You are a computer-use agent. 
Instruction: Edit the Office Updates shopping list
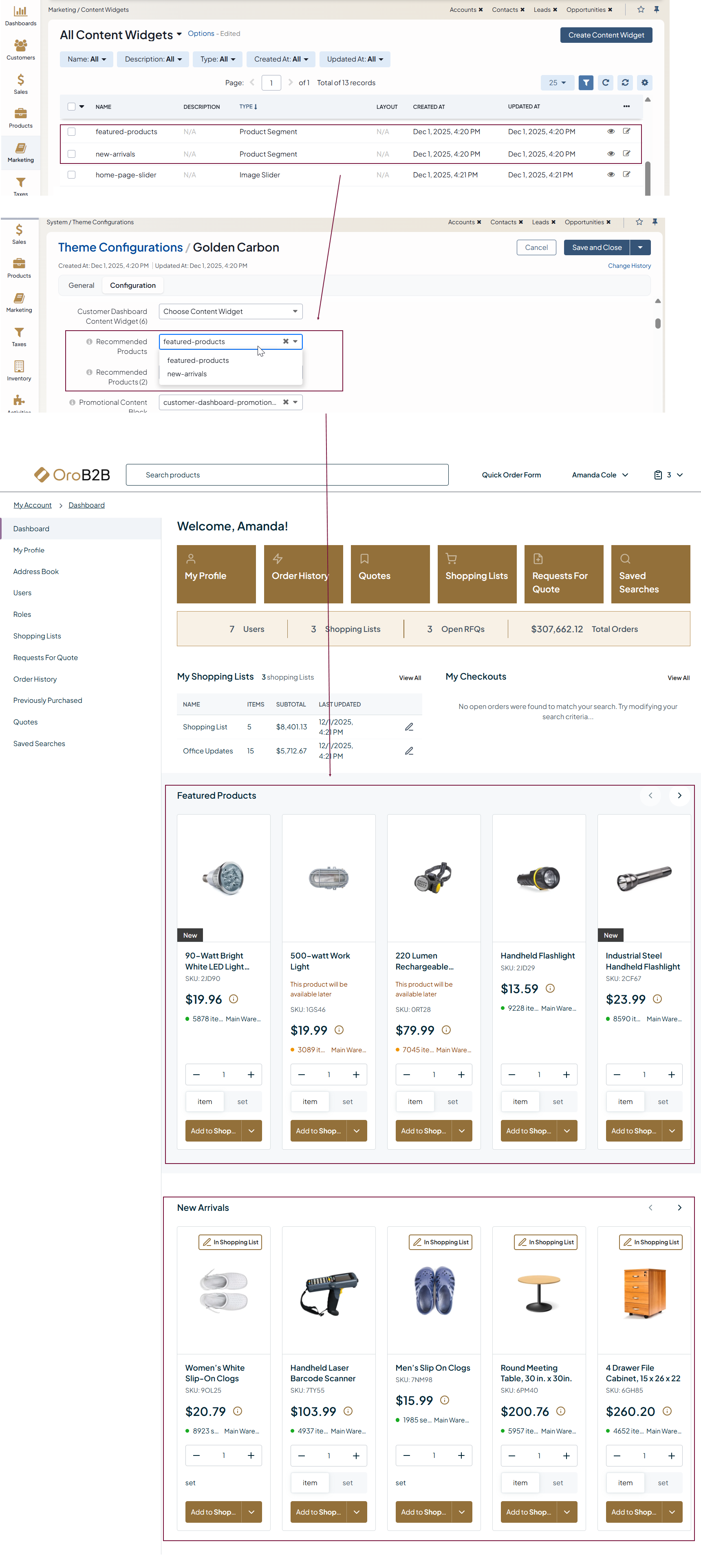409,751
